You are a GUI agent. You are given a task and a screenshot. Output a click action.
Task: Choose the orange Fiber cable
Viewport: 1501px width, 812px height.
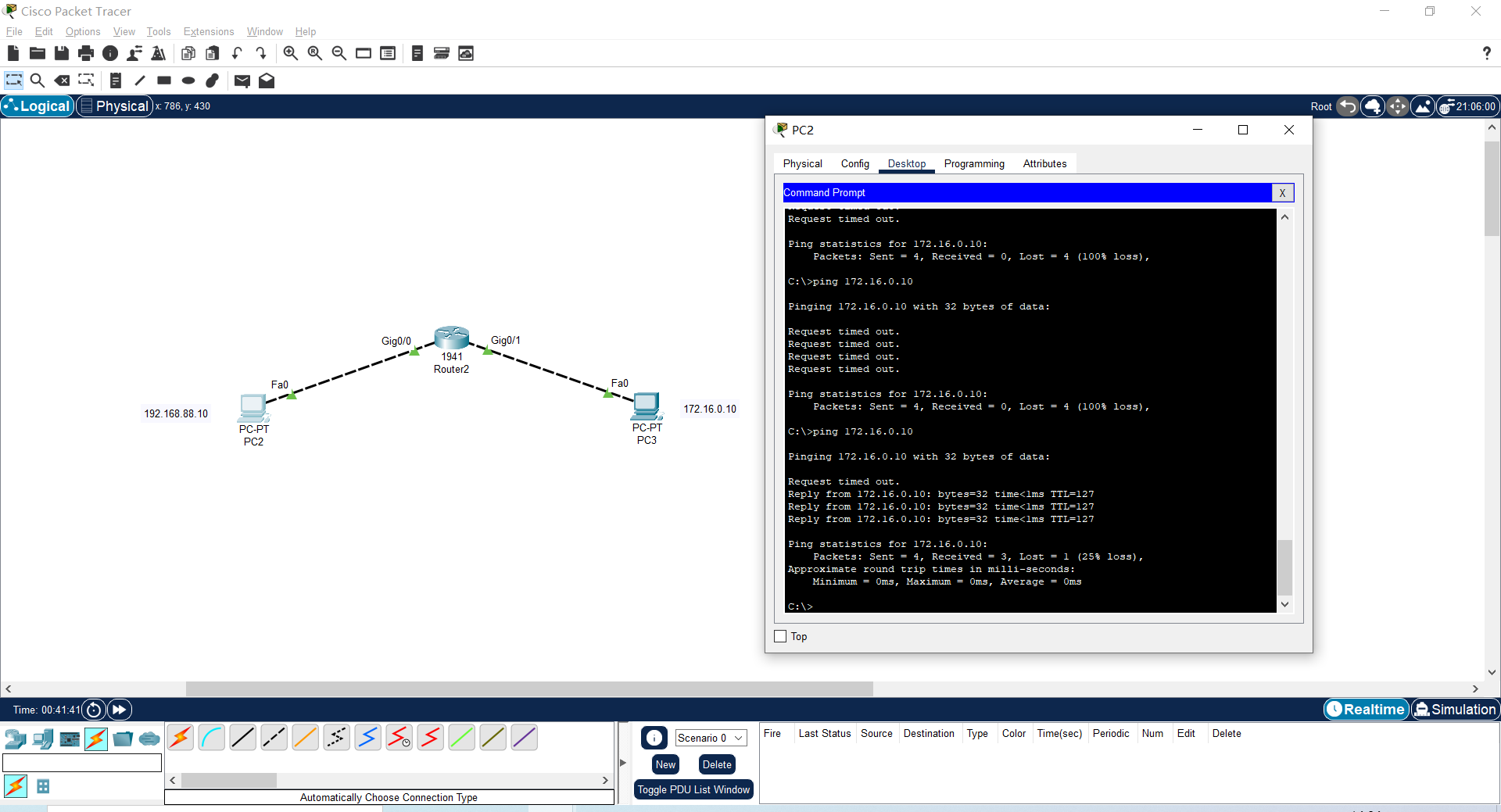pos(306,738)
